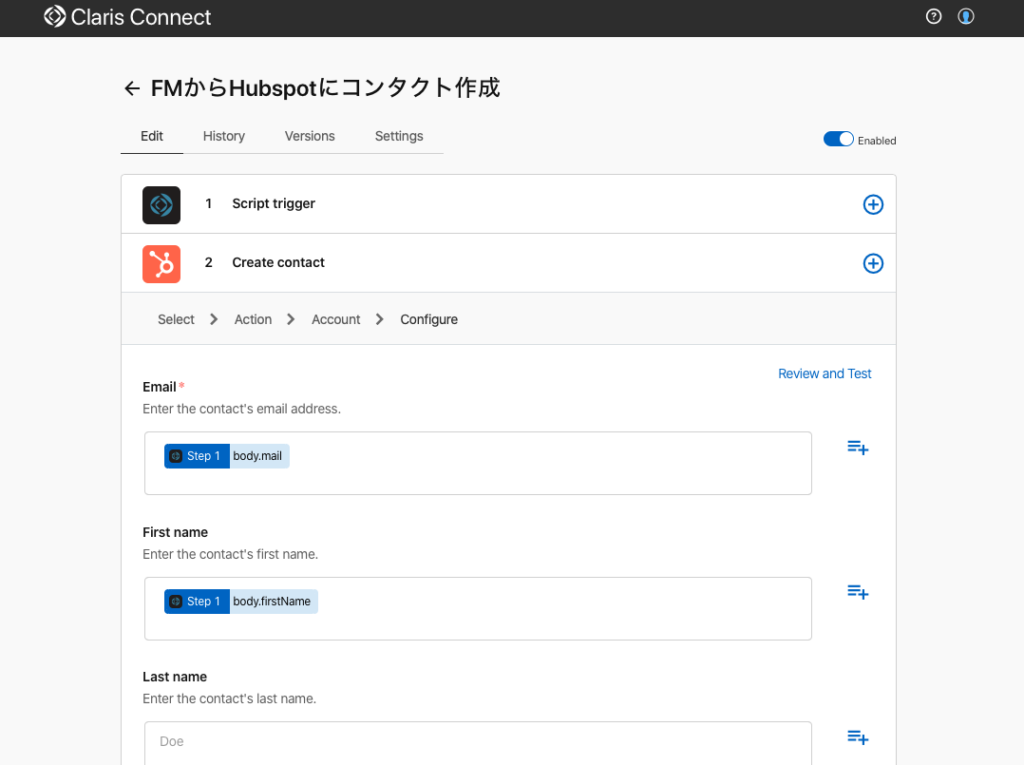The height and width of the screenshot is (765, 1024).
Task: Click the Review and Test link
Action: pyautogui.click(x=825, y=374)
